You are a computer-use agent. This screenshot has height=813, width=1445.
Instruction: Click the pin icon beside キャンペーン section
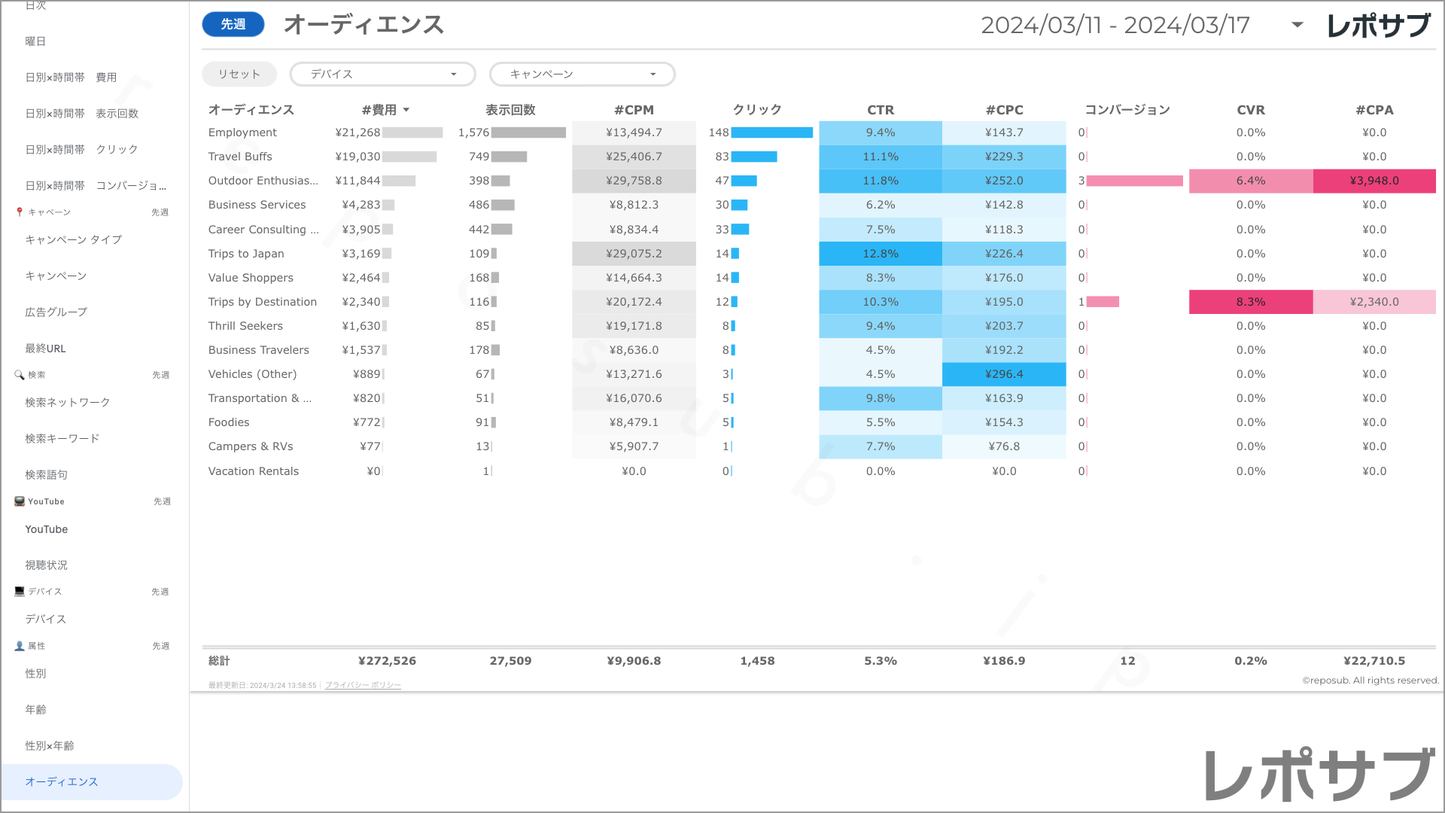pos(19,212)
